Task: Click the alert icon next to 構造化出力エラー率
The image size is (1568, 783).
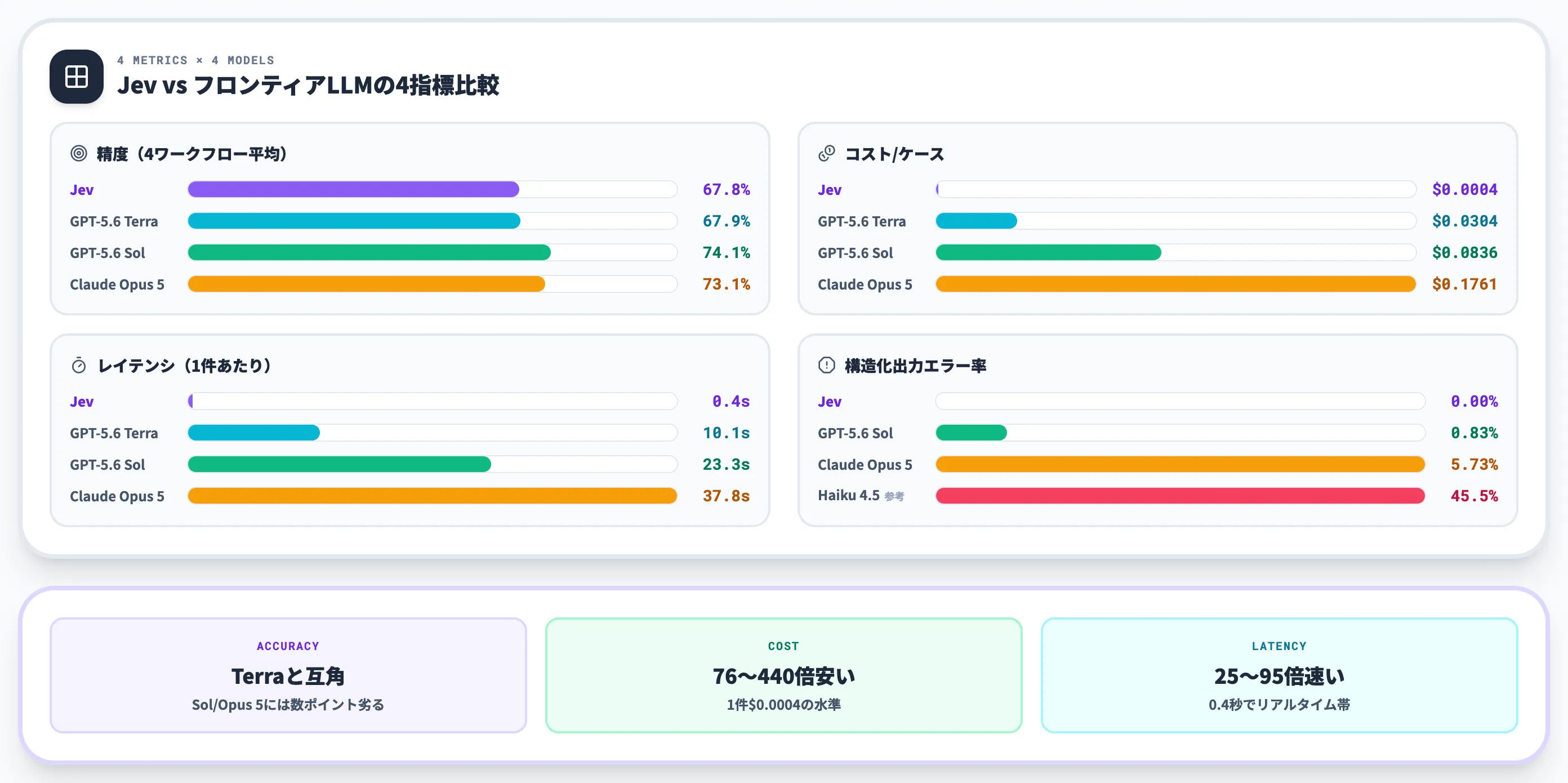Action: 826,366
